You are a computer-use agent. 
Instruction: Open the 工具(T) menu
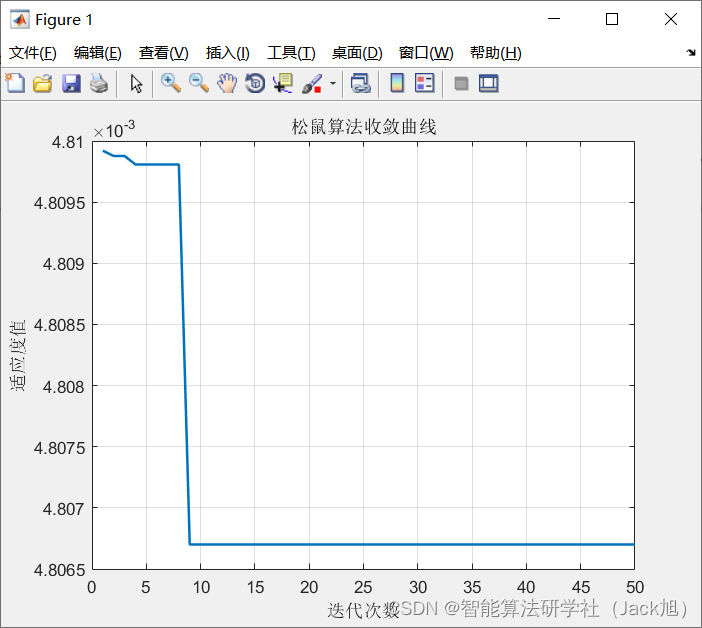click(x=291, y=53)
